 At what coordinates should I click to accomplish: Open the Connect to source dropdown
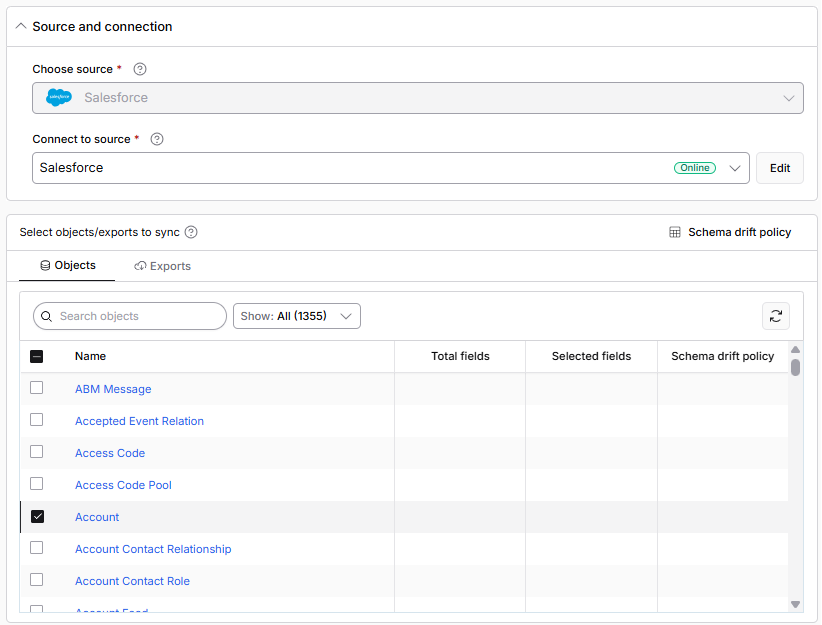tap(391, 168)
